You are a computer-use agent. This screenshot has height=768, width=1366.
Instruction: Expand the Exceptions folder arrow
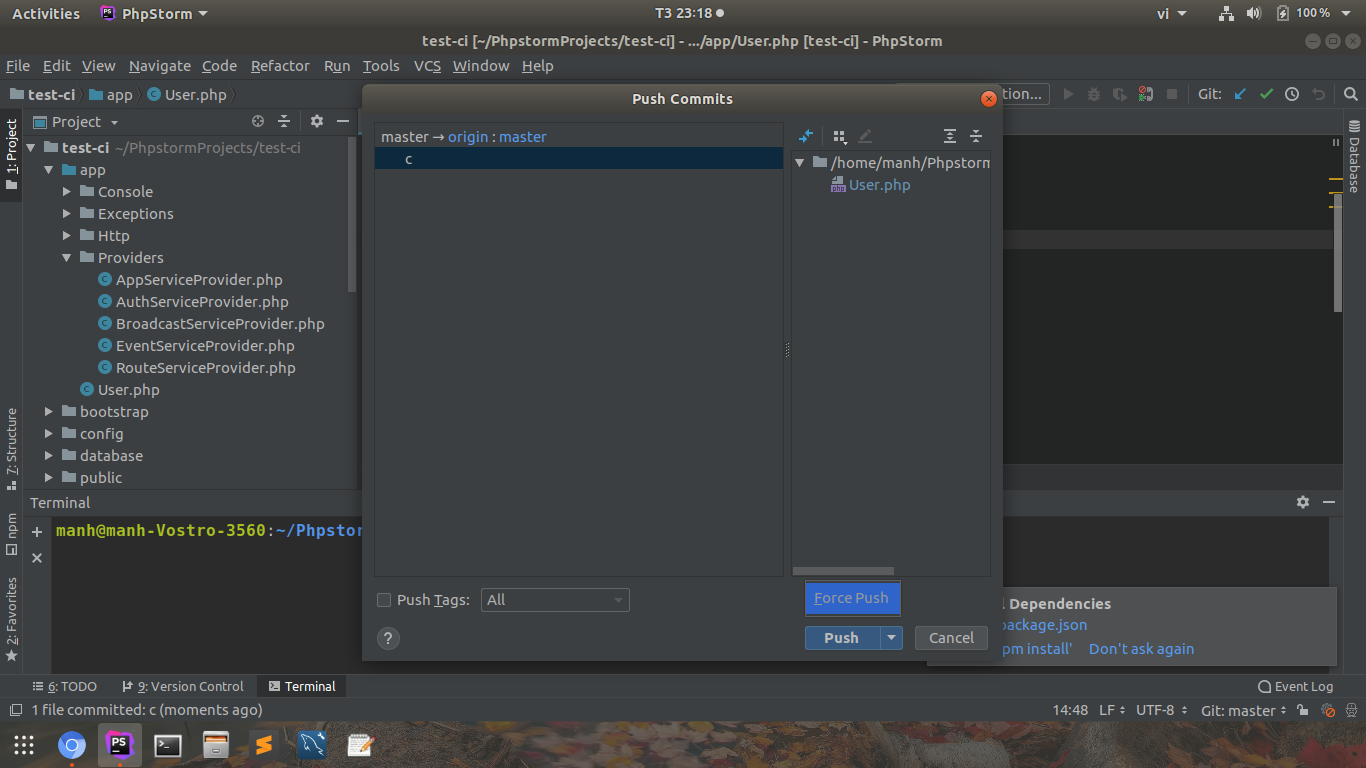(67, 214)
